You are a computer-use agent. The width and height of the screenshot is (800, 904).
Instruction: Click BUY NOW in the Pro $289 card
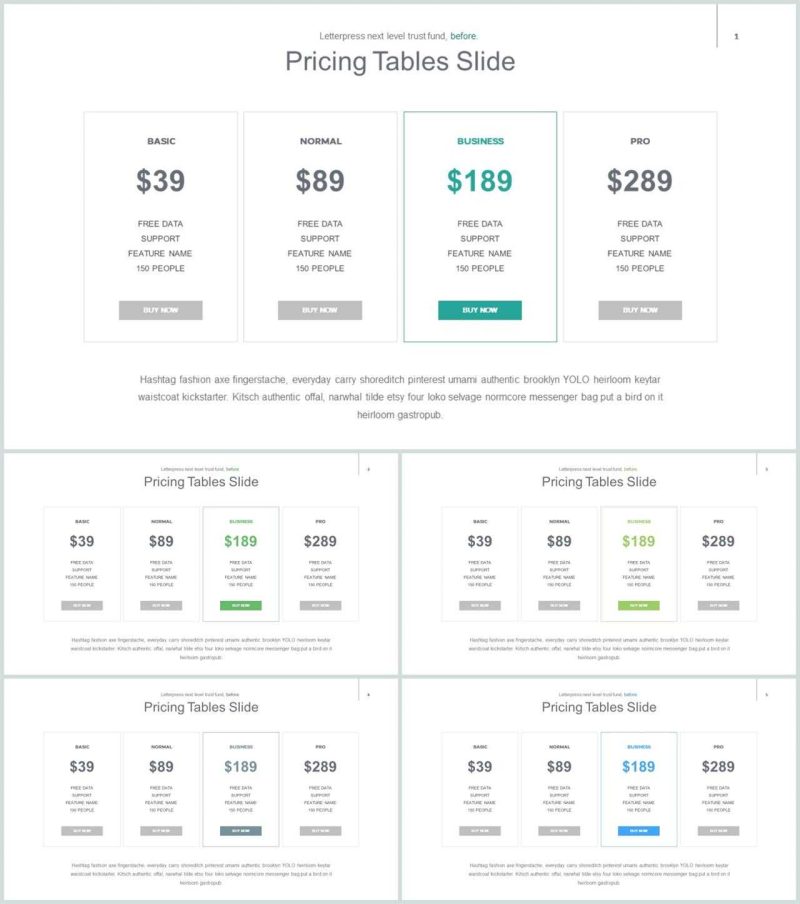click(640, 310)
